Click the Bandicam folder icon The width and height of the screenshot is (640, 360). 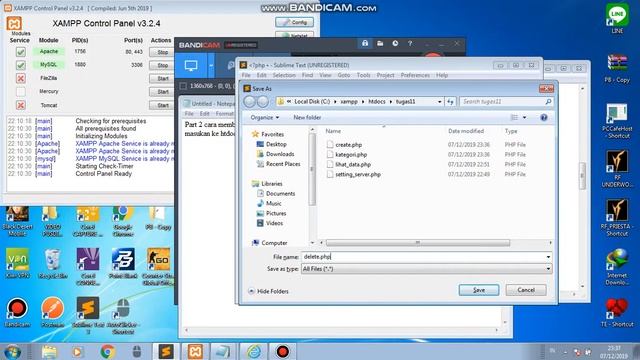[x=380, y=43]
